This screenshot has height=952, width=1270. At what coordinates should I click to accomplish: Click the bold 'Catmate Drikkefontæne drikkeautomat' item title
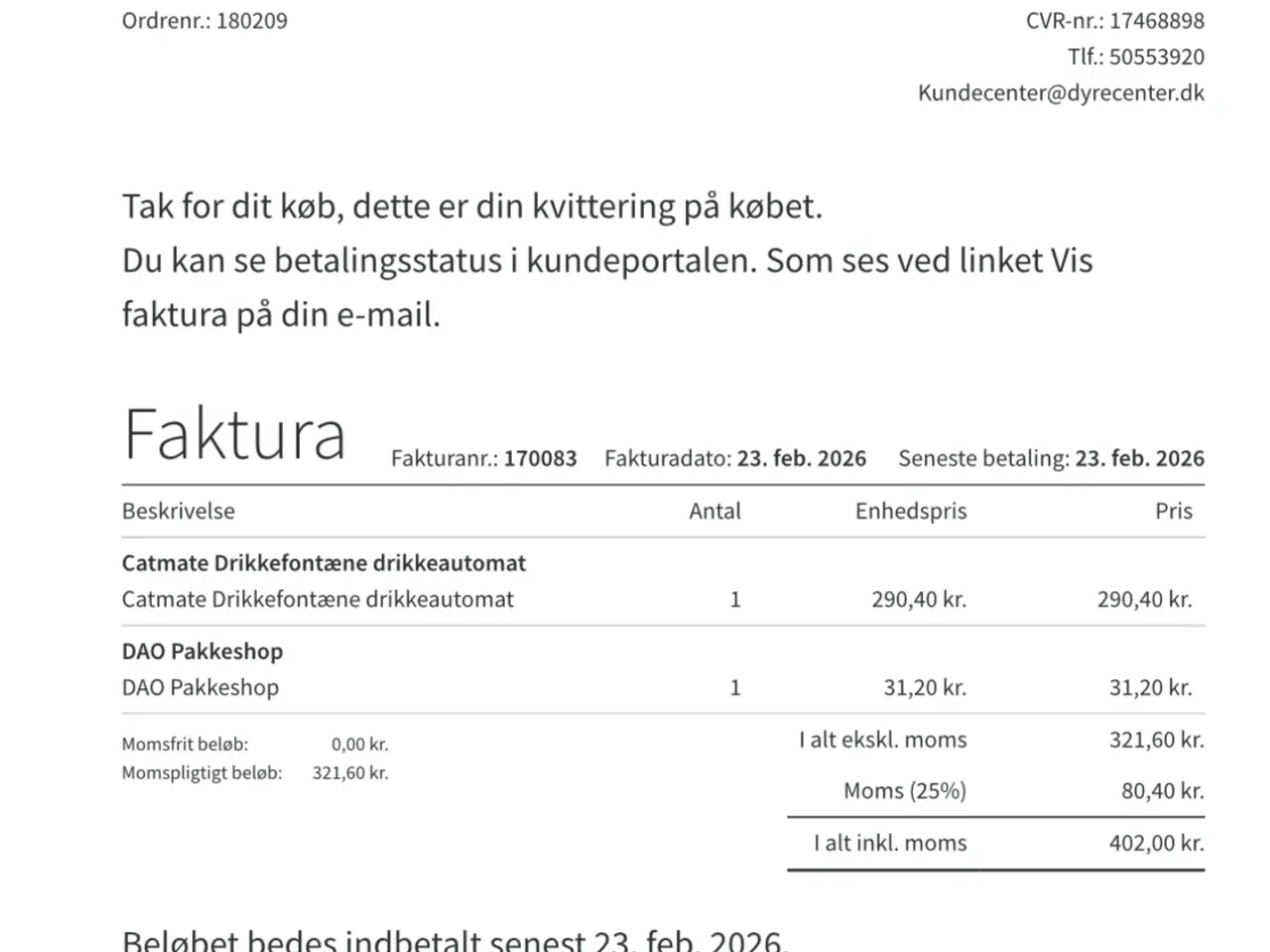pos(323,563)
